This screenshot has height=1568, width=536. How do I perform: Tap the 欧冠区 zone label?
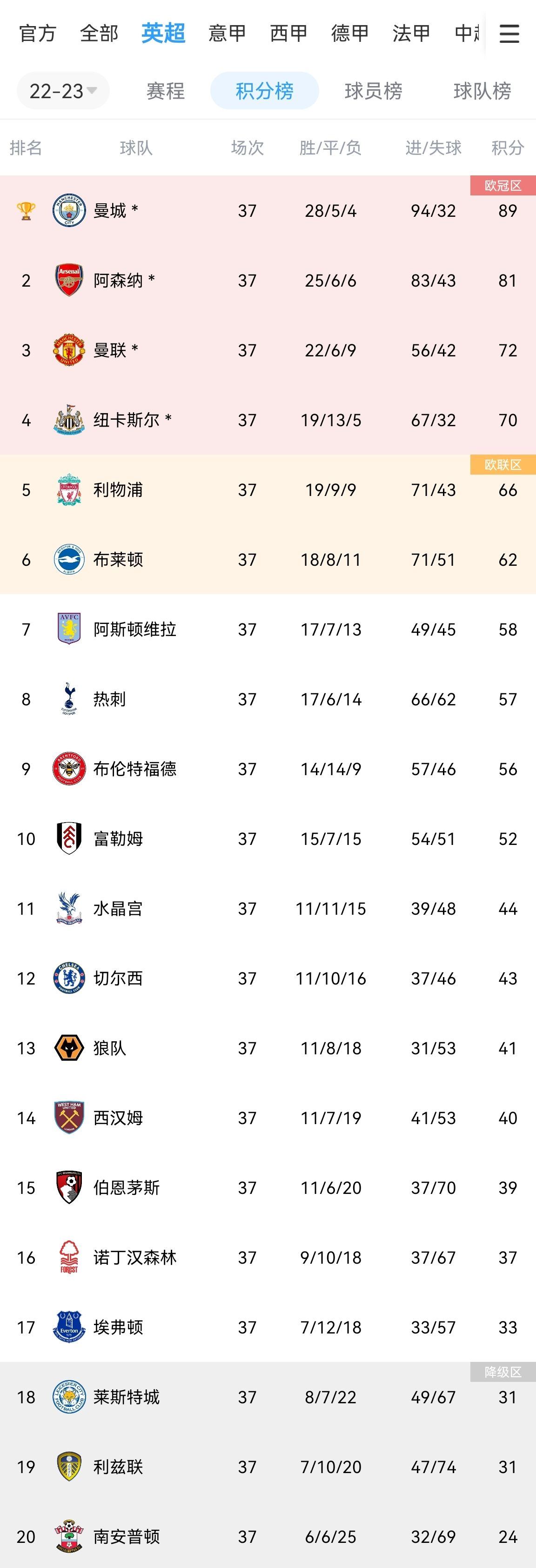tap(502, 186)
